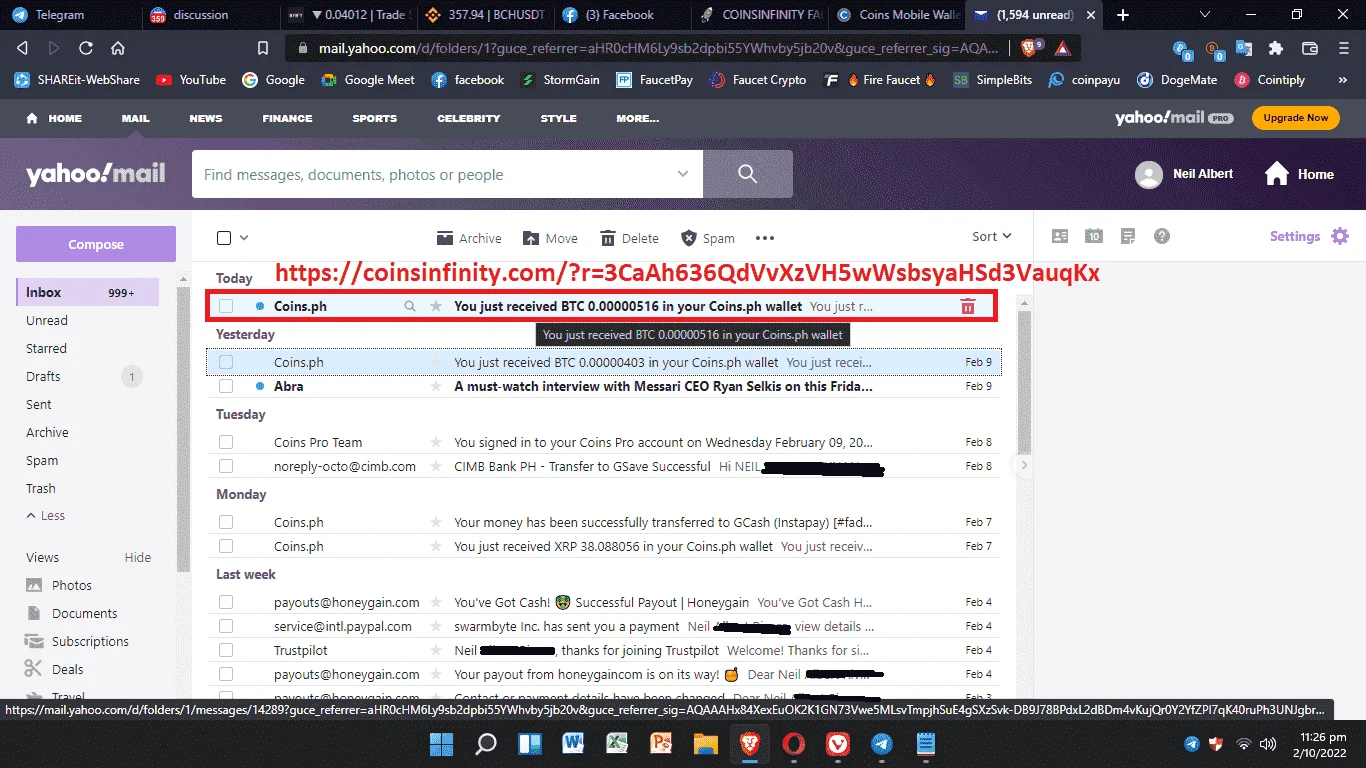Image resolution: width=1366 pixels, height=768 pixels.
Task: Click the browser reload icon
Action: 86,48
